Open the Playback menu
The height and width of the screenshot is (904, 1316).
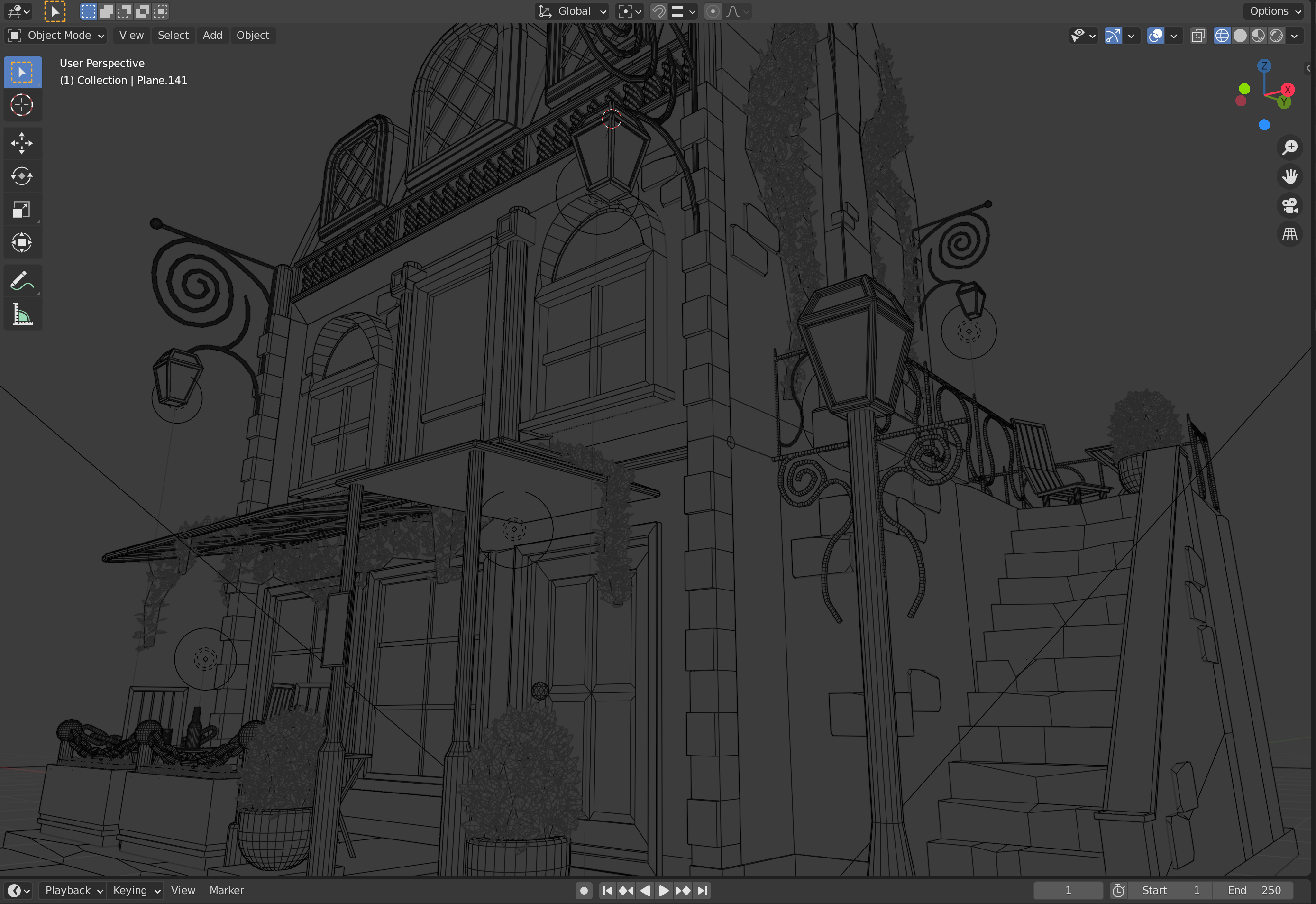[73, 890]
